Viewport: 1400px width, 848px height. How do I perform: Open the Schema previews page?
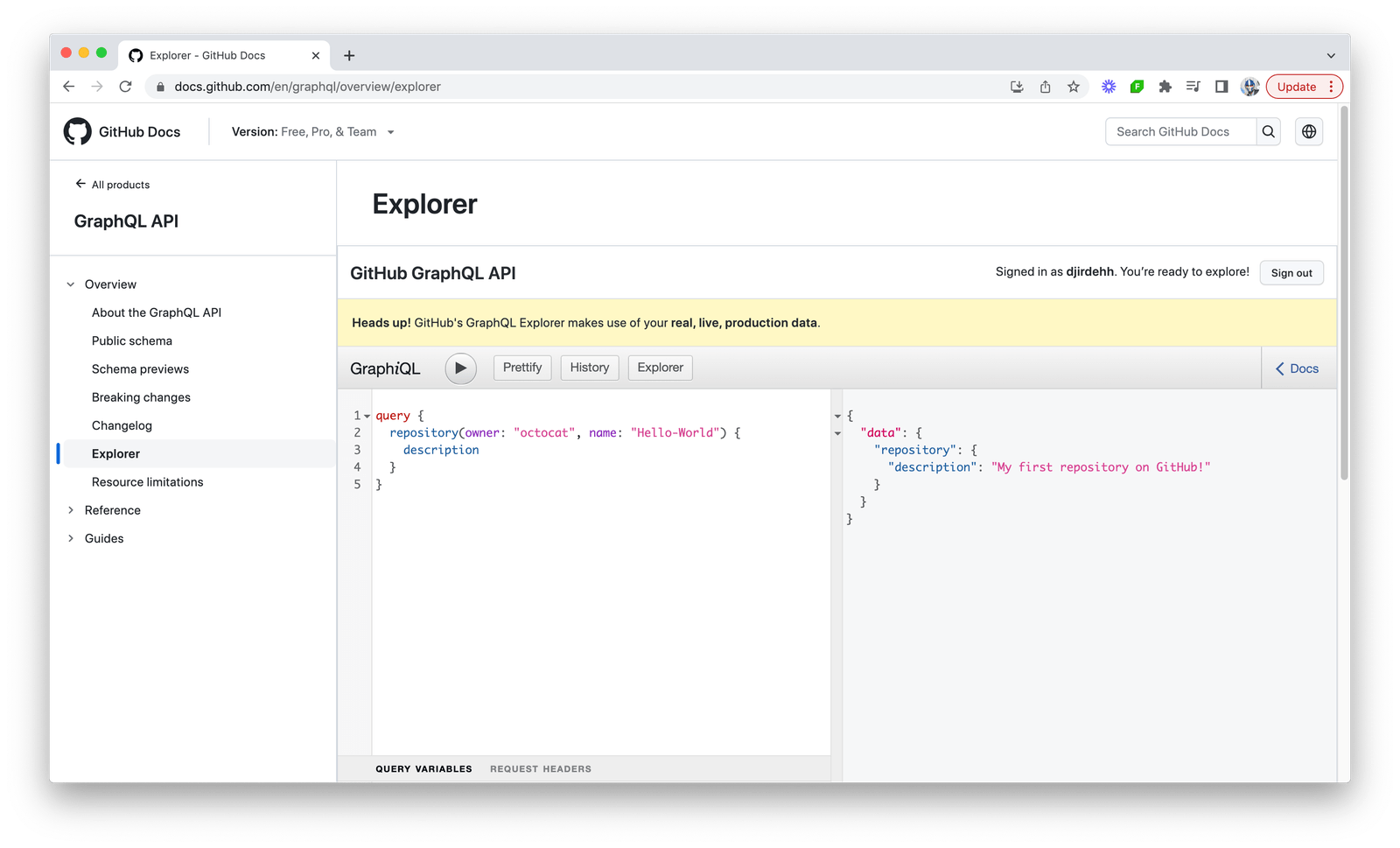click(140, 369)
